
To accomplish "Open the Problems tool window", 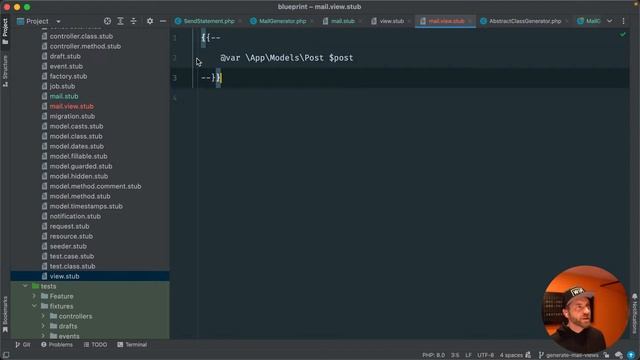I will [x=57, y=344].
